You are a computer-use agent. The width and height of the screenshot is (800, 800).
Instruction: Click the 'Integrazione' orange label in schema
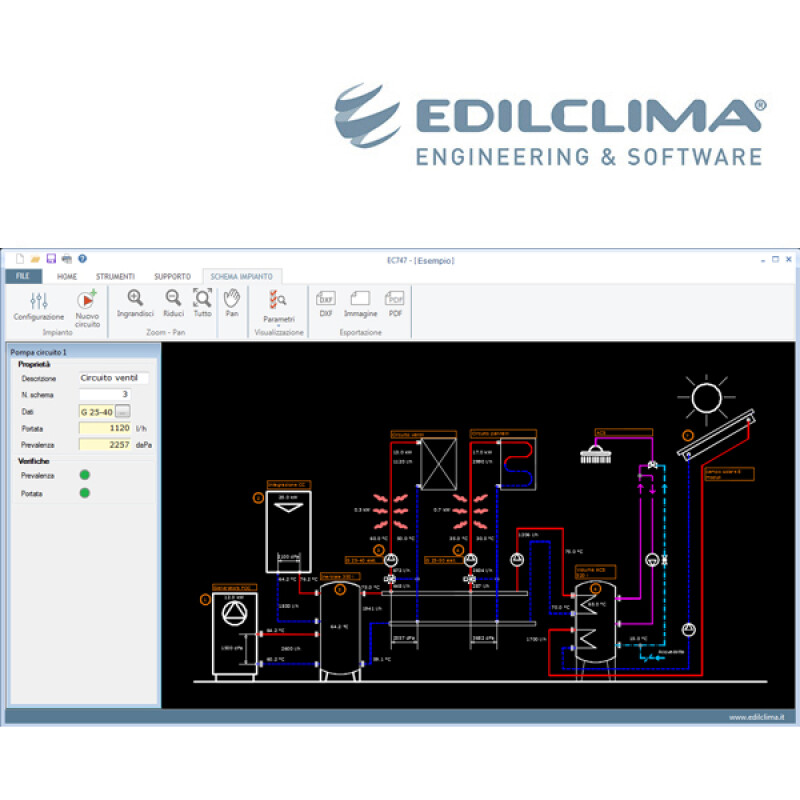[289, 485]
